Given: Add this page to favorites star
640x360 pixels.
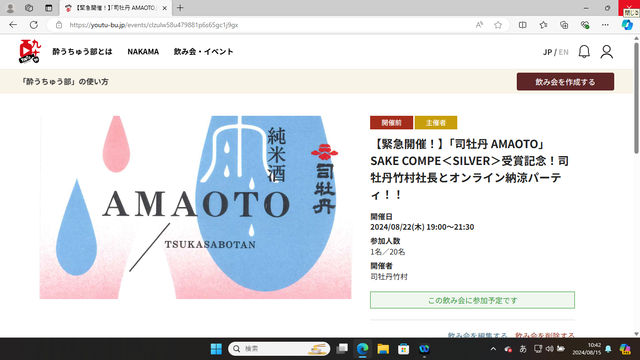Looking at the screenshot, I should [498, 25].
